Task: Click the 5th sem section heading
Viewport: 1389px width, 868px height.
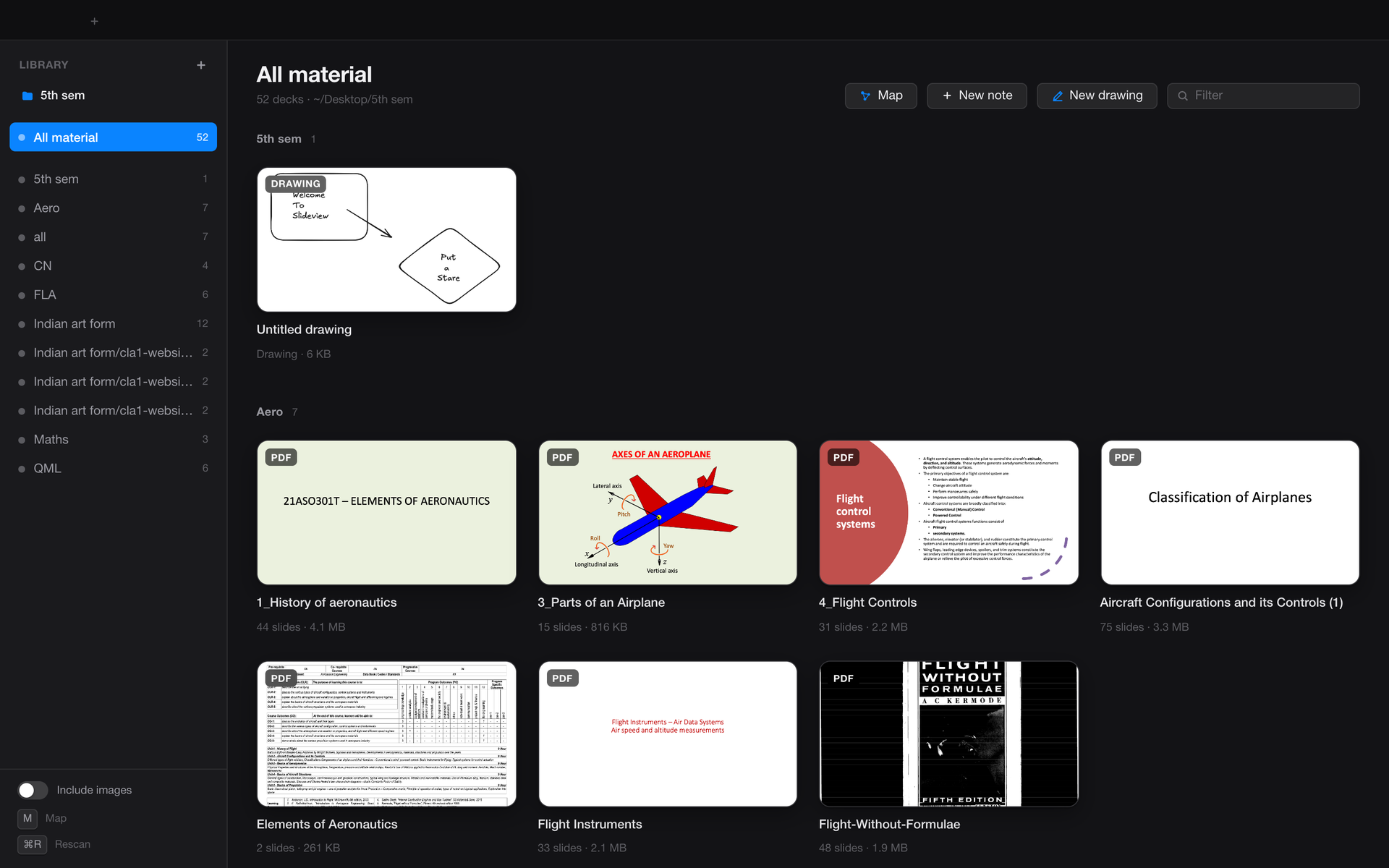Action: tap(279, 139)
